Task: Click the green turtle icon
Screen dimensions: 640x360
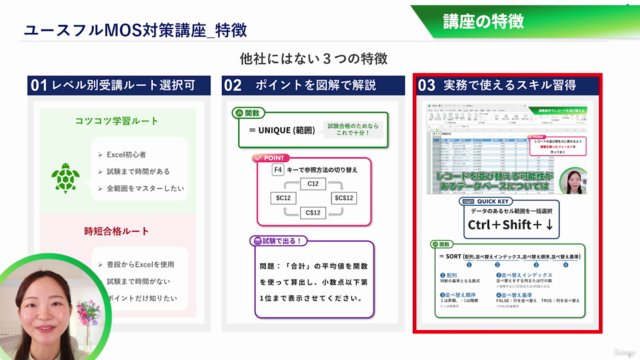Action: (x=65, y=178)
